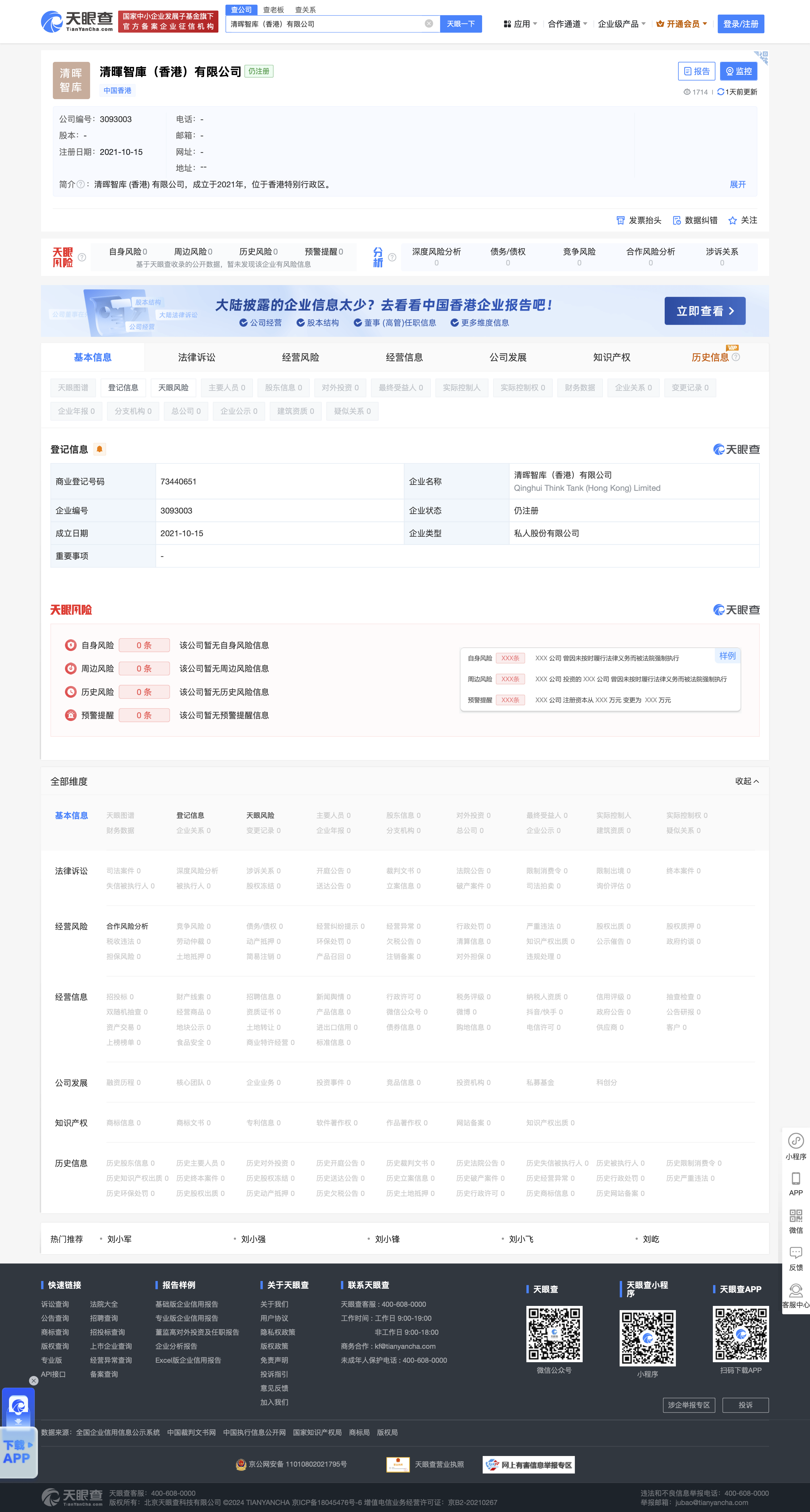This screenshot has width=810, height=1512.
Task: Collapse 全部维度 section with 收起
Action: [x=747, y=781]
